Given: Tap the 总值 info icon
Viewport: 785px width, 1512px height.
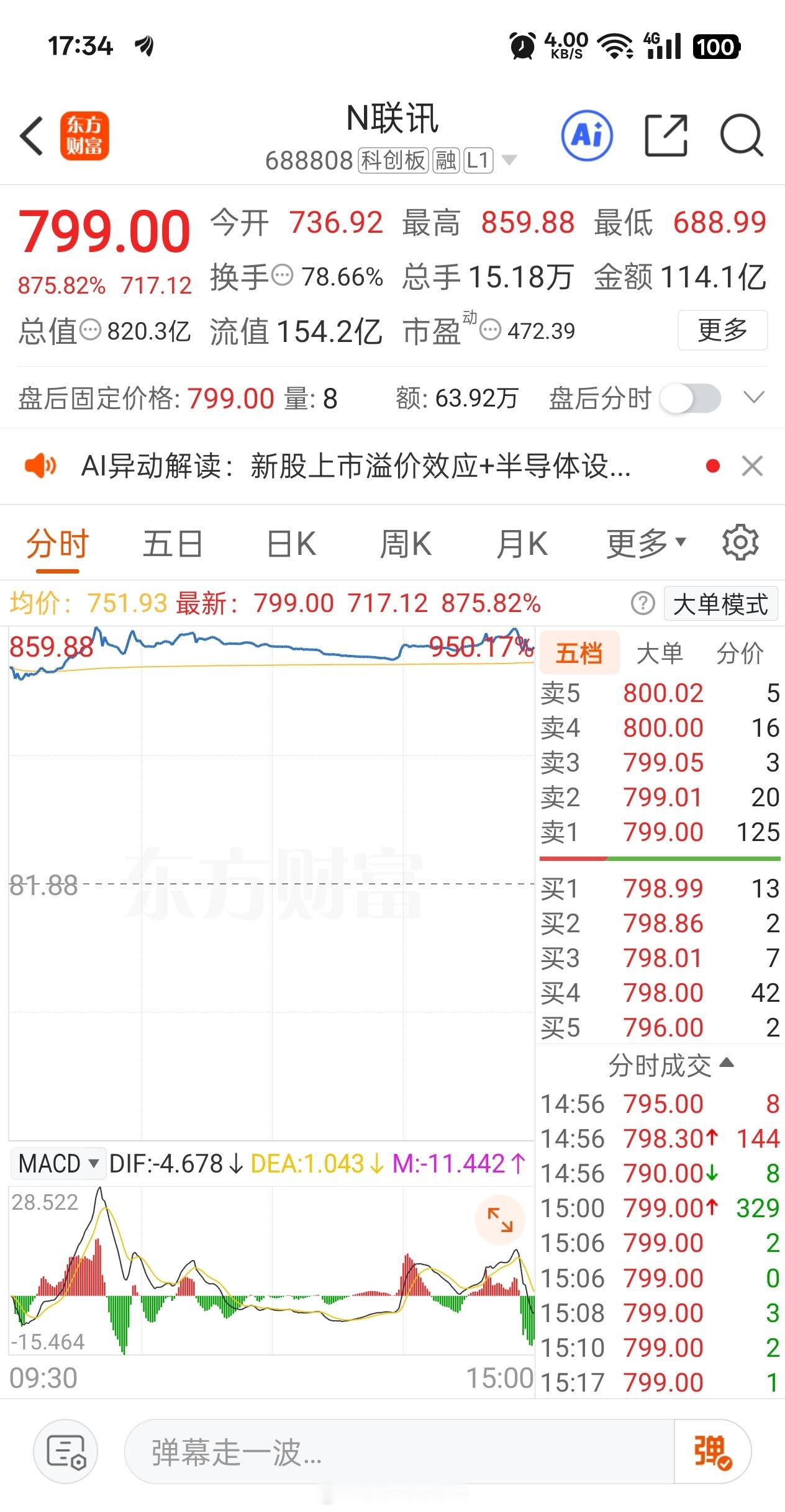Looking at the screenshot, I should point(91,330).
